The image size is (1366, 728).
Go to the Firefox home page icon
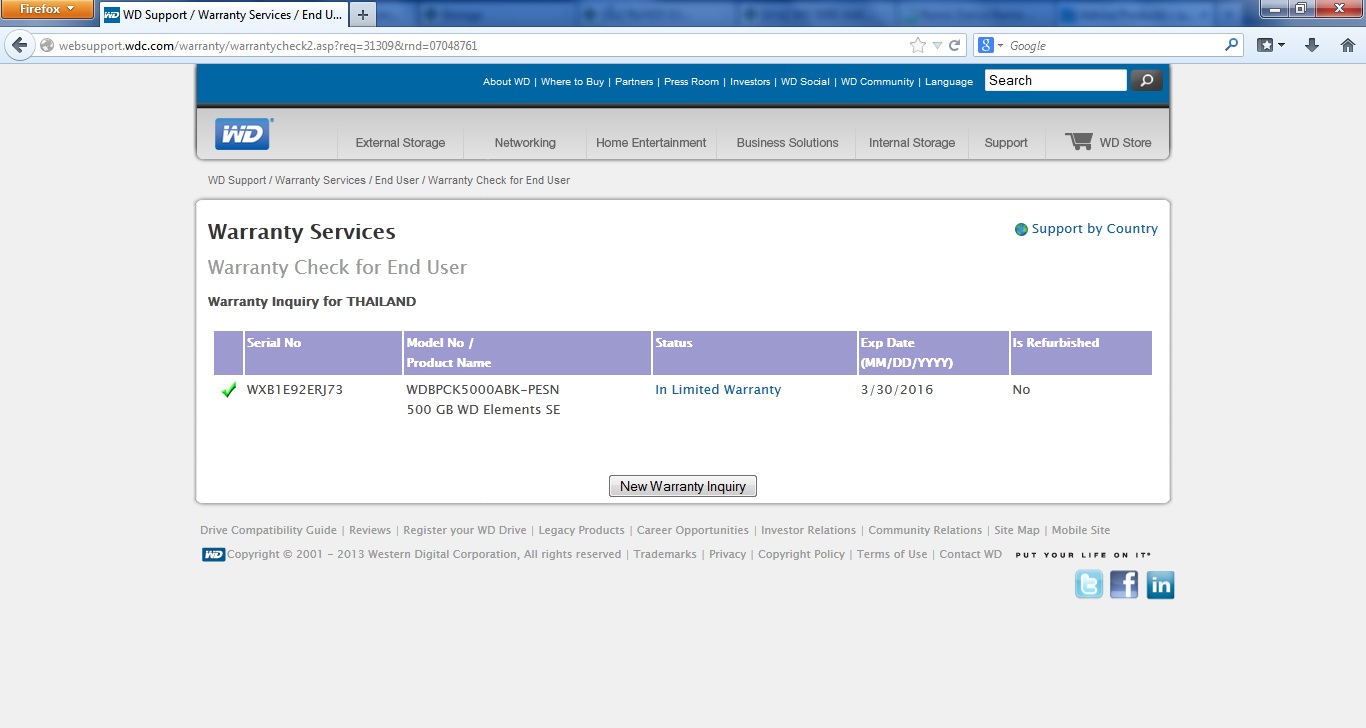[x=1347, y=45]
